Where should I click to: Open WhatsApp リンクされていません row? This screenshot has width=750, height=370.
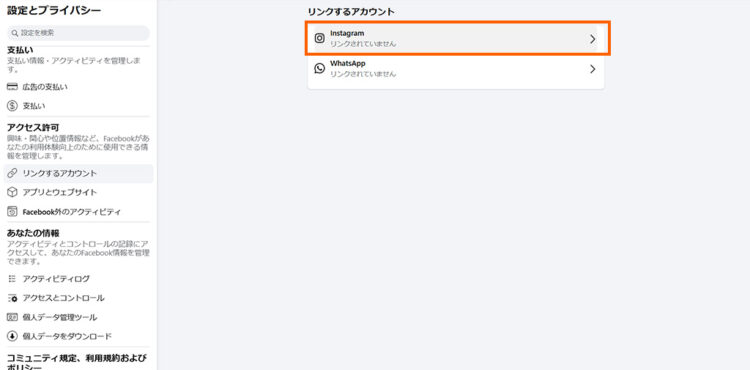tap(456, 69)
